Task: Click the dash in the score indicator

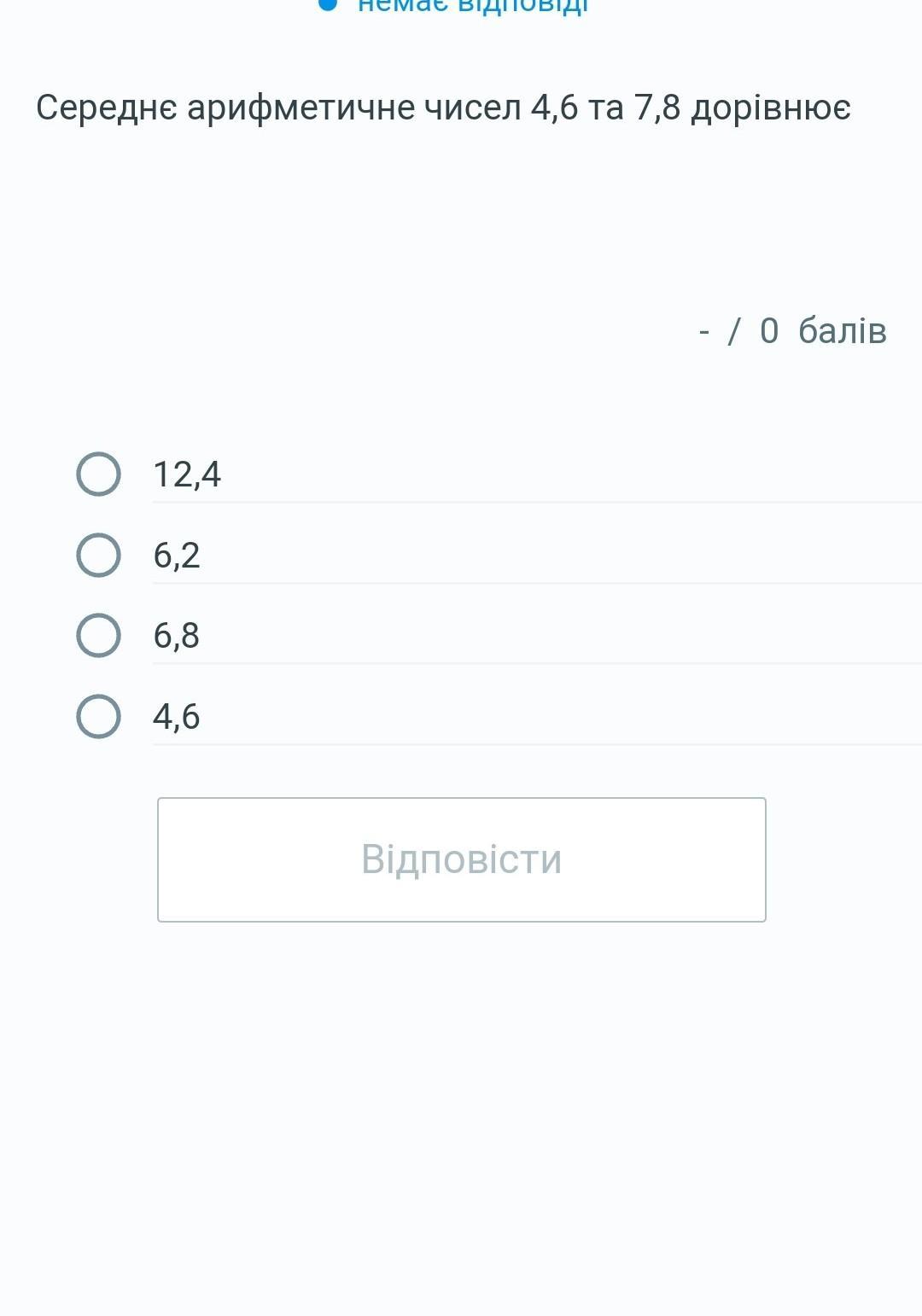Action: 704,331
